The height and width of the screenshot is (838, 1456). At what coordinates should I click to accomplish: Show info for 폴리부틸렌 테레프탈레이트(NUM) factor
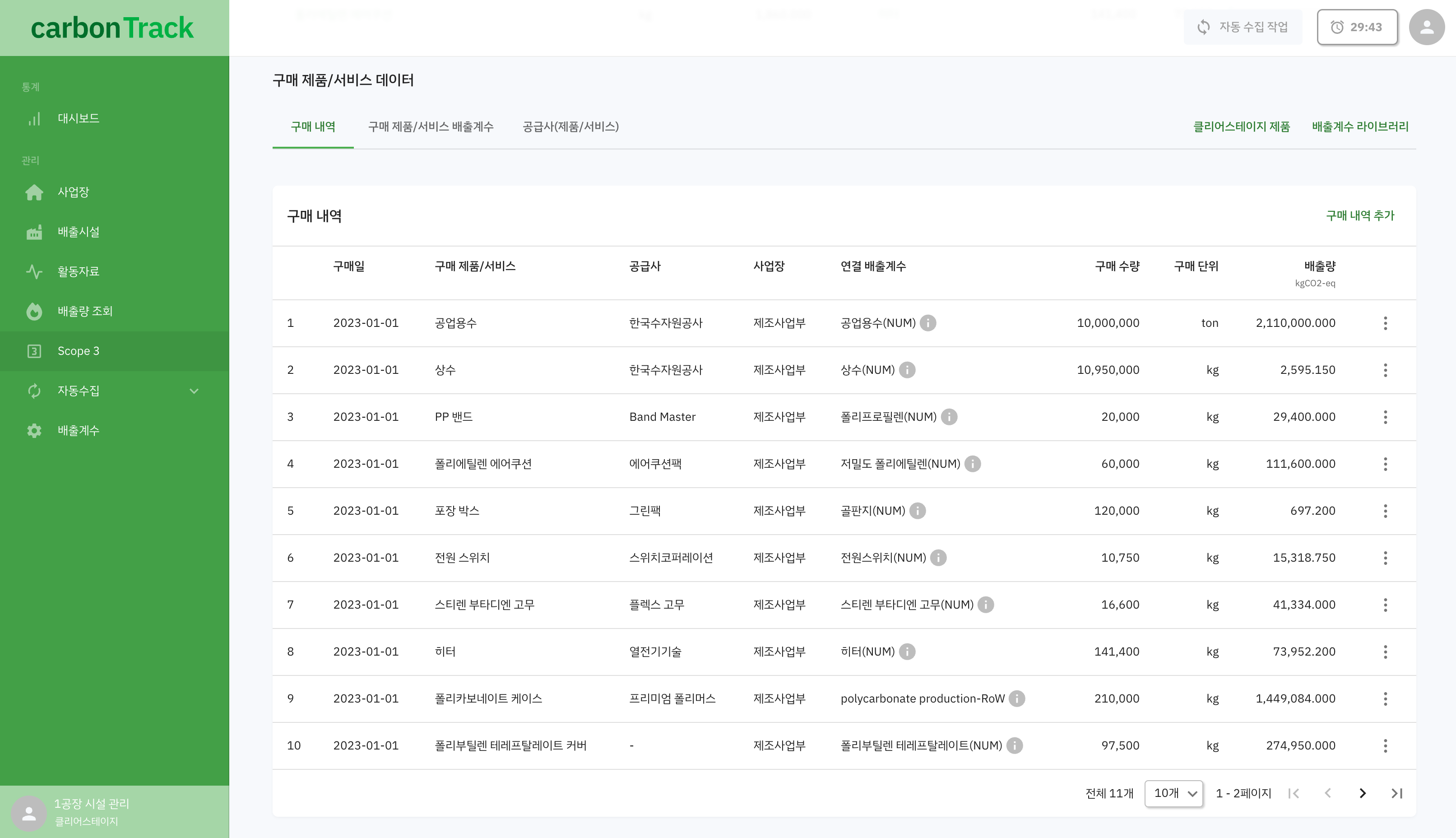coord(1015,746)
